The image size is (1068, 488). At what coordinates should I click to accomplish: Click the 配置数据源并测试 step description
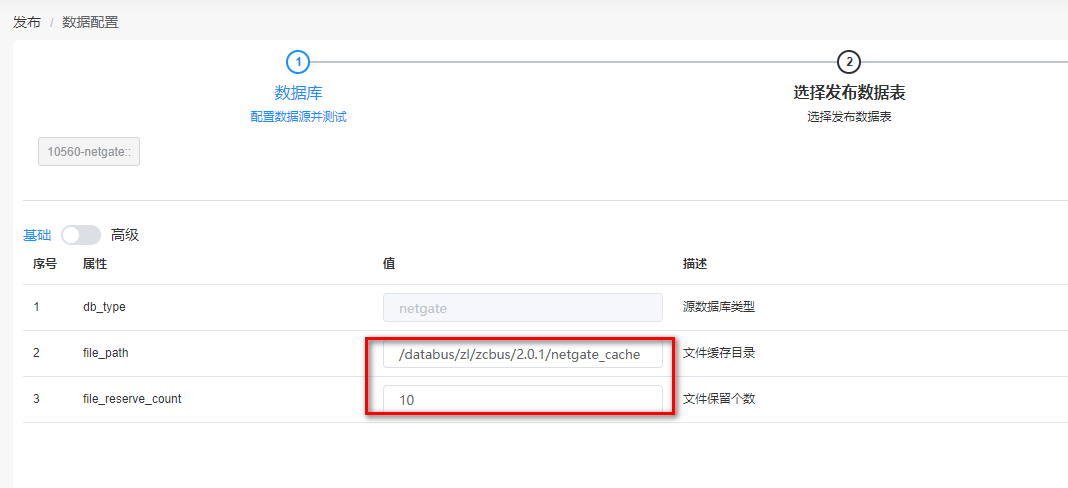coord(298,117)
